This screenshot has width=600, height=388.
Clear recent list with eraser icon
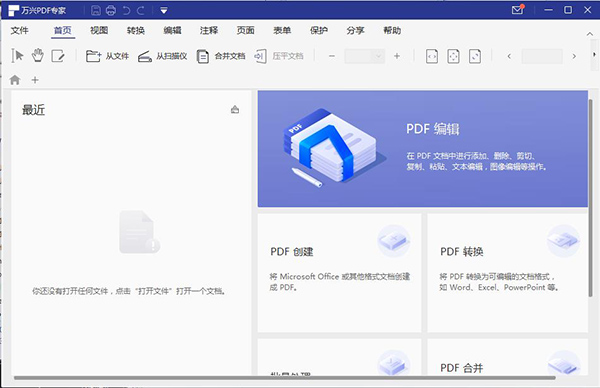tap(235, 110)
